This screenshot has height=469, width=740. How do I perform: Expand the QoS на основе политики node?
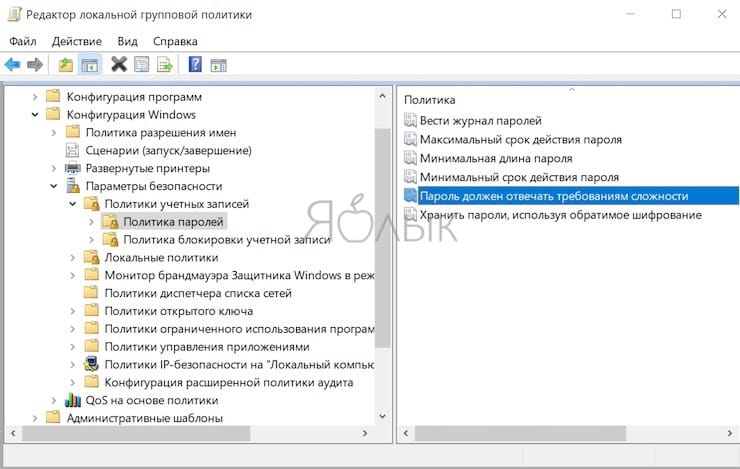pyautogui.click(x=54, y=400)
